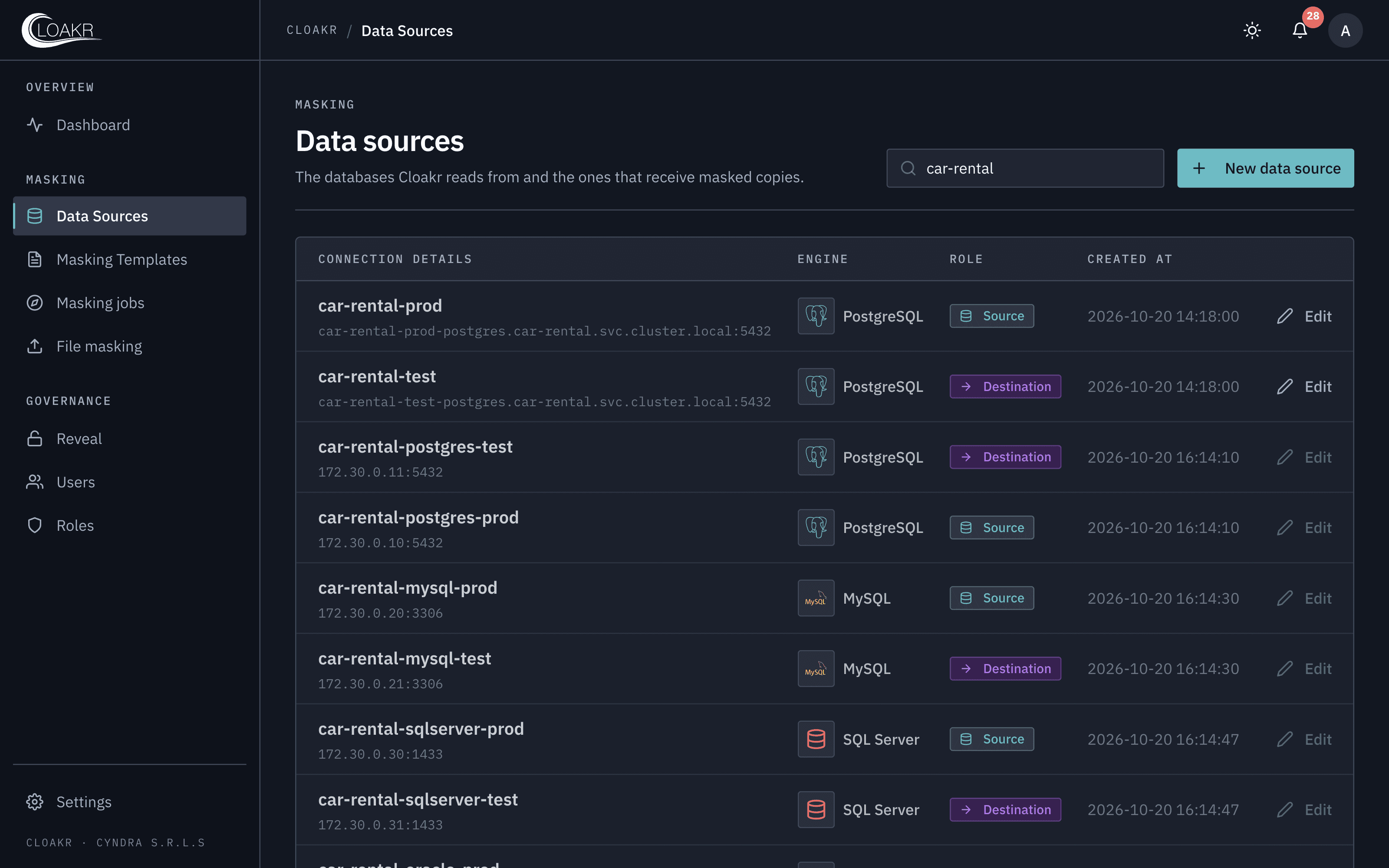Open File masking page
This screenshot has height=868, width=1389.
(130, 346)
